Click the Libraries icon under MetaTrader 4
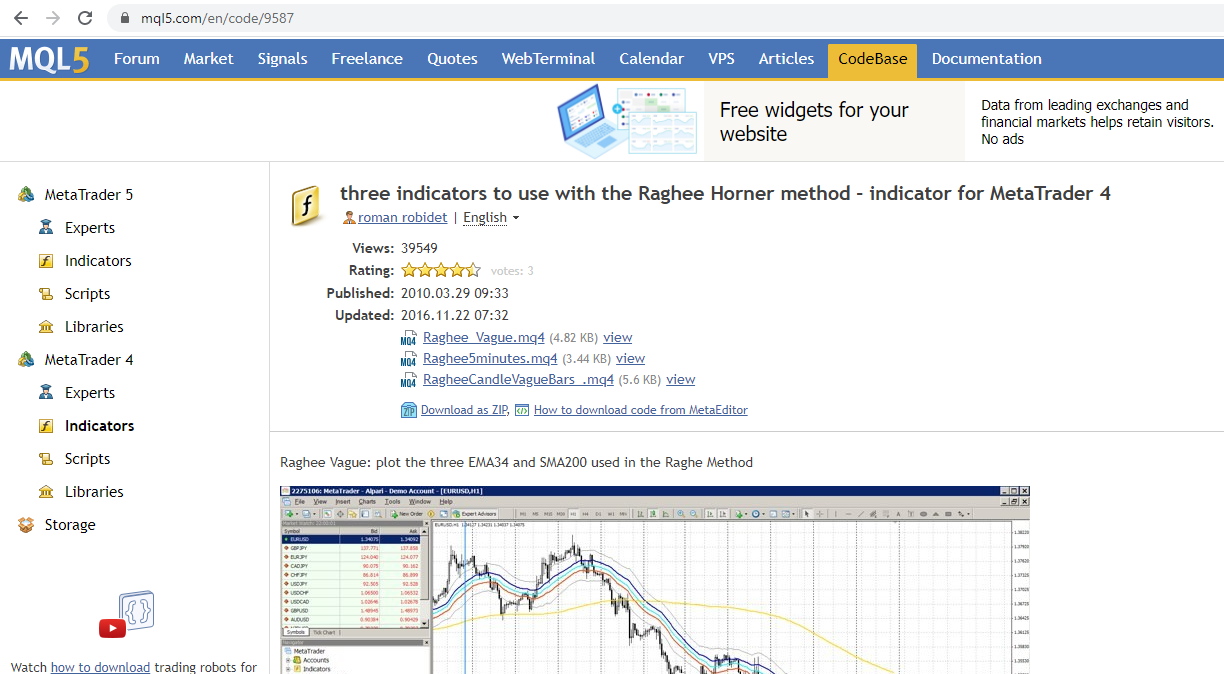The image size is (1224, 674). (x=46, y=491)
